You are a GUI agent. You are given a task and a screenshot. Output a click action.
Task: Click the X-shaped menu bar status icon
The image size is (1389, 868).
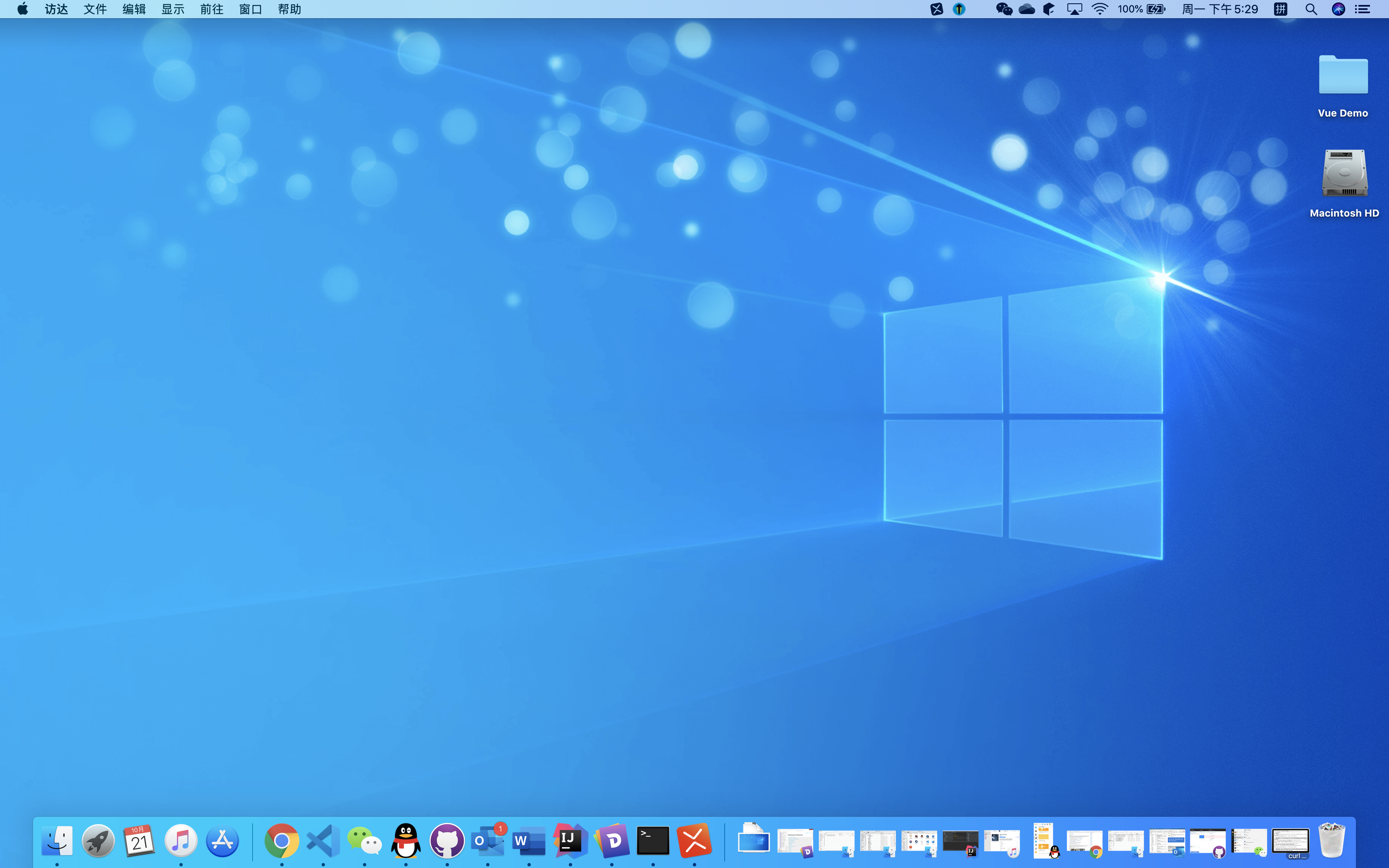[x=937, y=9]
